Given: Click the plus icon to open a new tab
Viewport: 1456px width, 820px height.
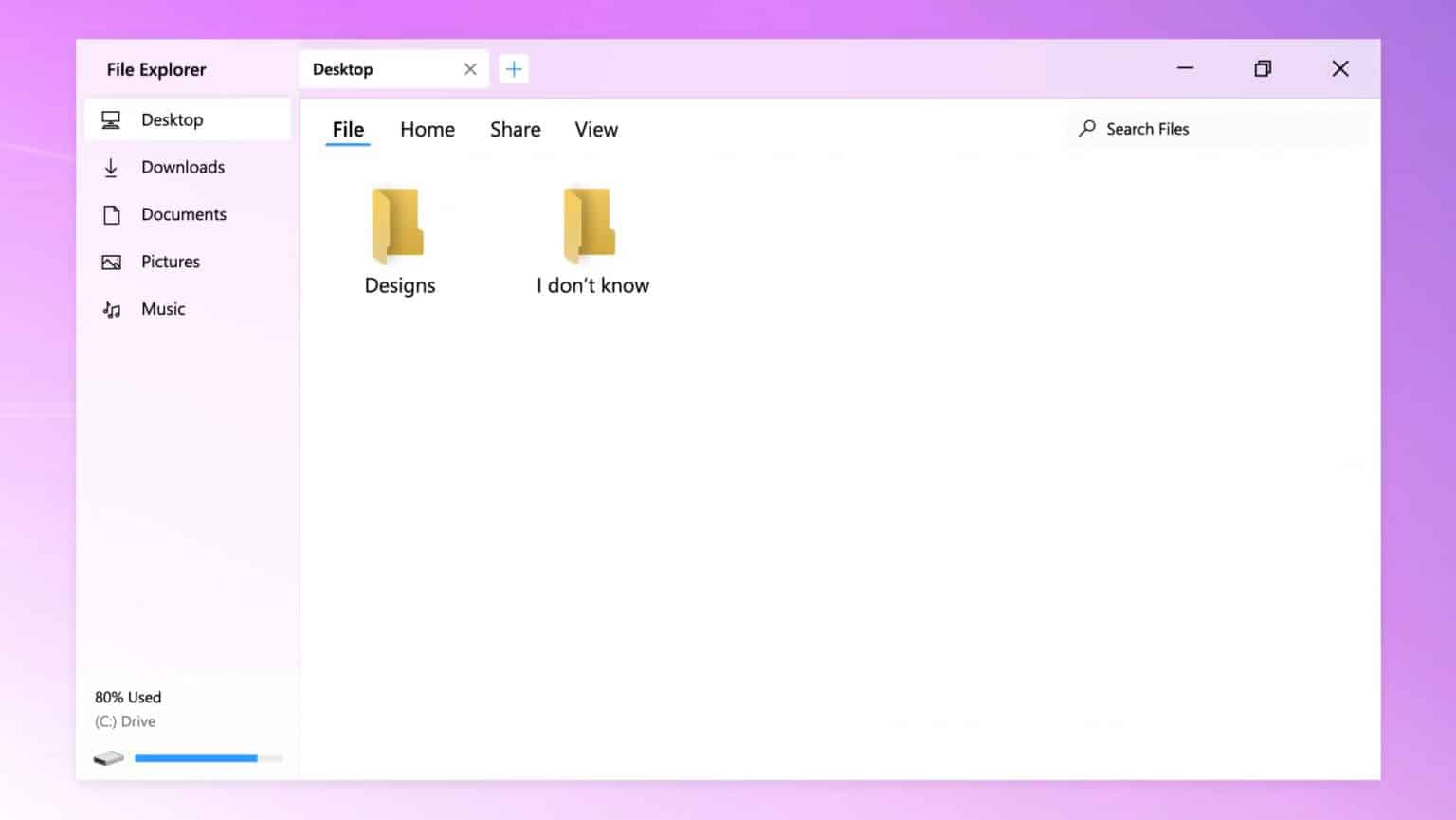Looking at the screenshot, I should click(x=514, y=68).
